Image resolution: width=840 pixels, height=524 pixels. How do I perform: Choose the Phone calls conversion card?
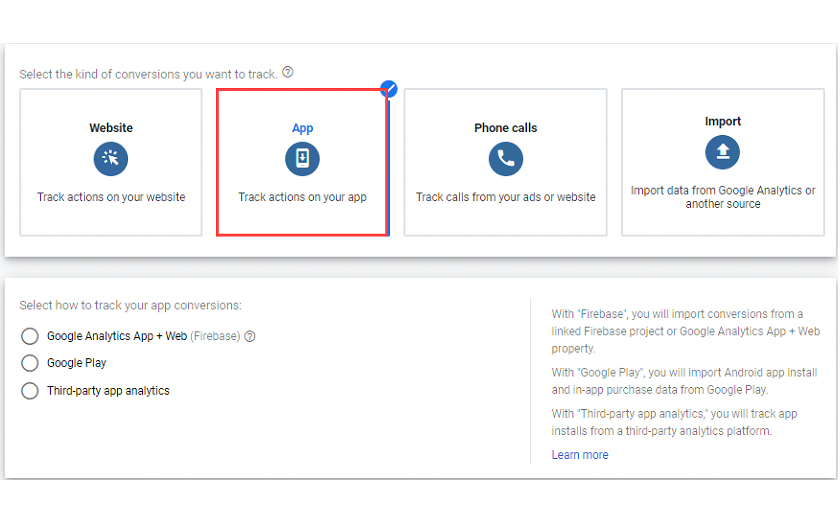pyautogui.click(x=506, y=162)
